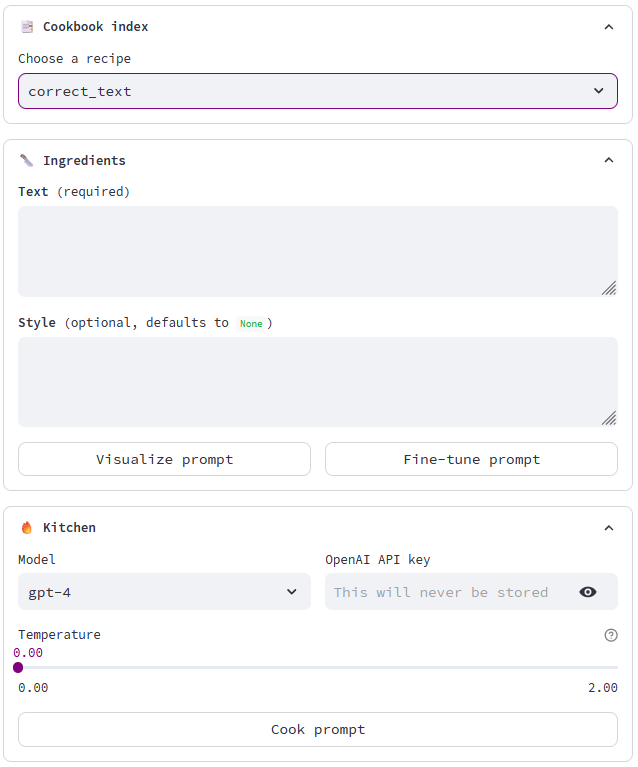Click the Temperature slider handle
This screenshot has height=767, width=638.
point(18,667)
